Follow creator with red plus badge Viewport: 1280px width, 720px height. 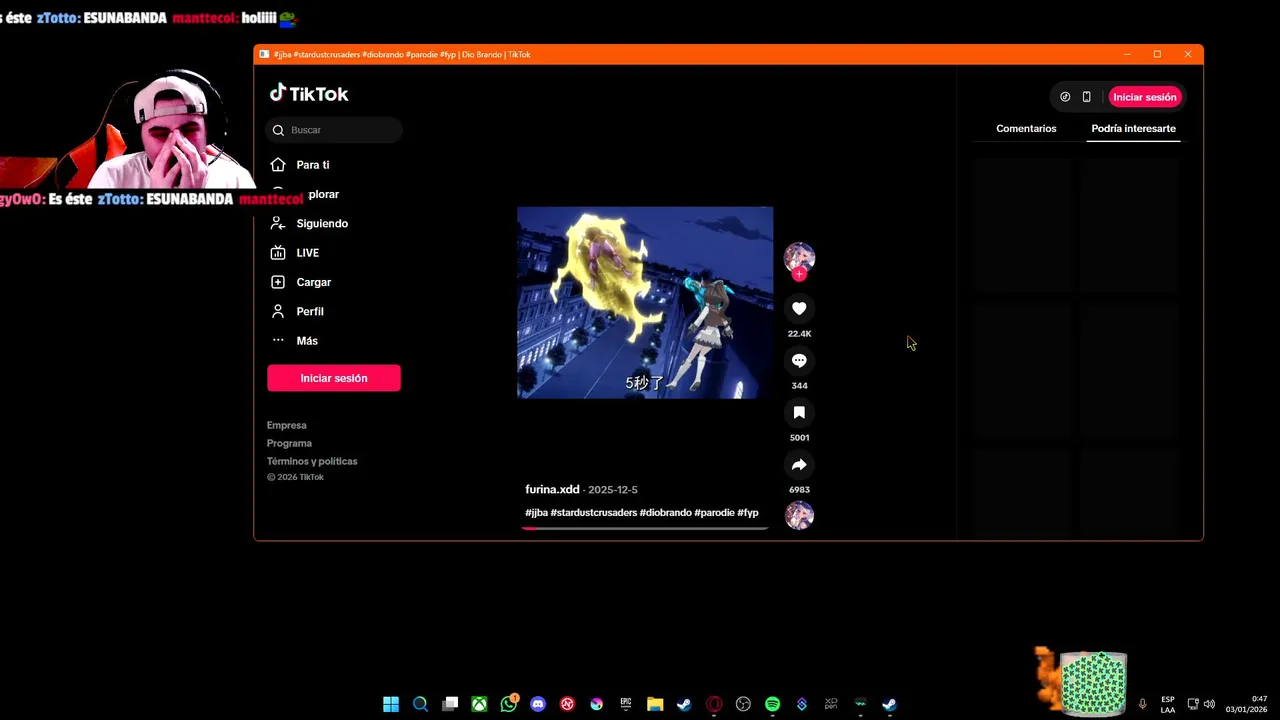799,274
